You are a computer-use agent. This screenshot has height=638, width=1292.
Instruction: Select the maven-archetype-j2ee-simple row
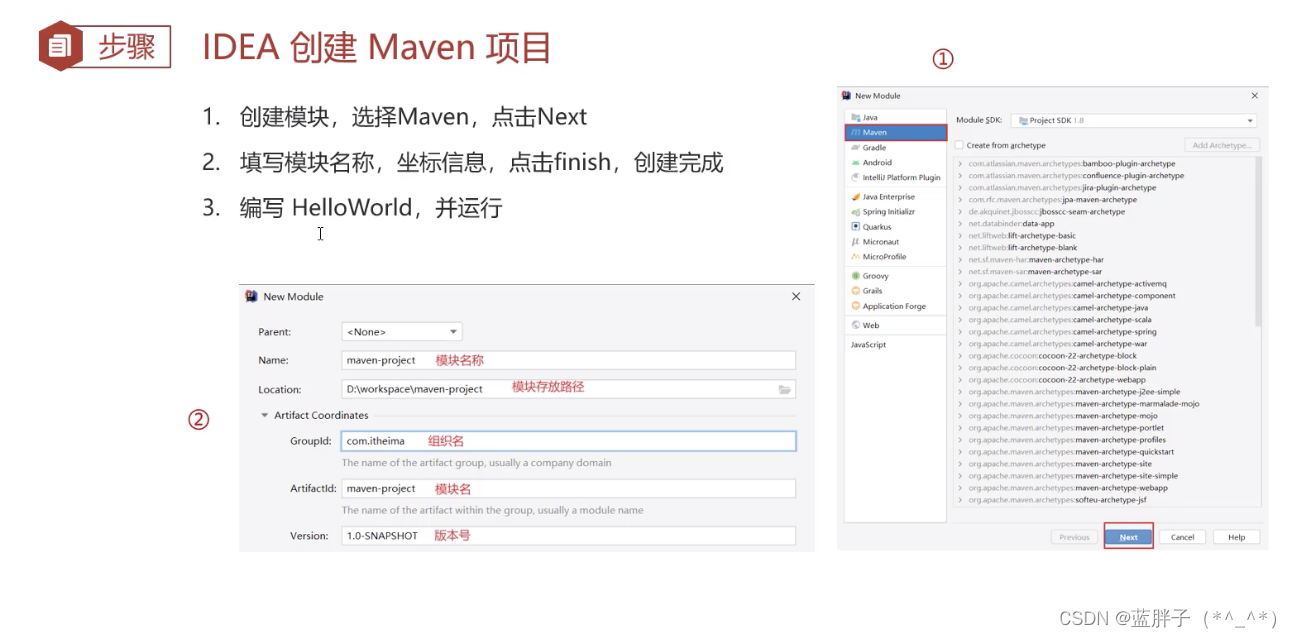point(1105,392)
